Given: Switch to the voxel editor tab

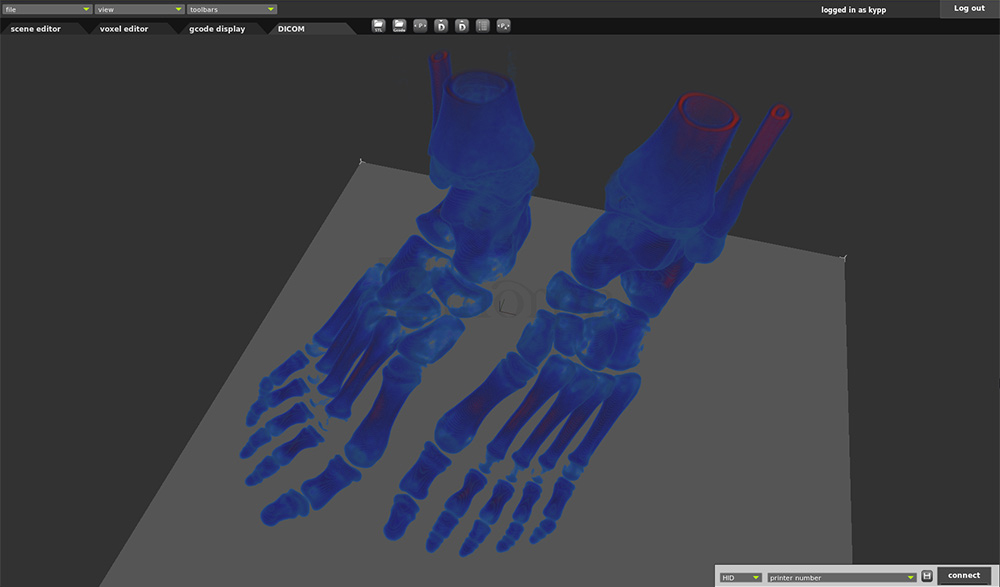Looking at the screenshot, I should click(124, 29).
